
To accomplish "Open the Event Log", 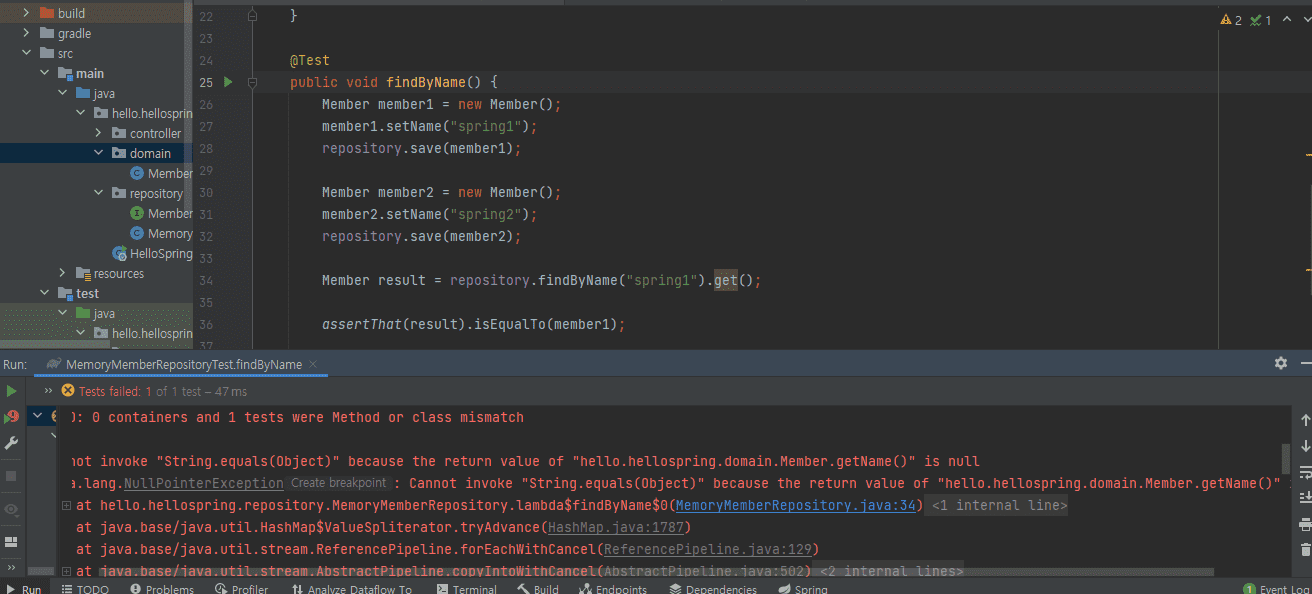I will point(1277,589).
